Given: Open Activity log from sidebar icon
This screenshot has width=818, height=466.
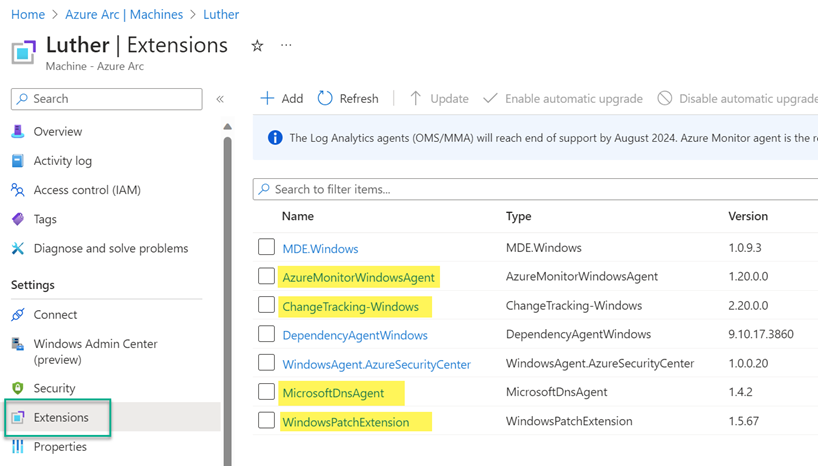Looking at the screenshot, I should click(17, 161).
